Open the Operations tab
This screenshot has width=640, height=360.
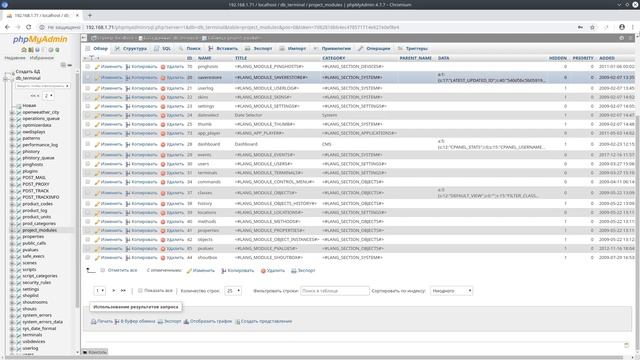pyautogui.click(x=374, y=49)
